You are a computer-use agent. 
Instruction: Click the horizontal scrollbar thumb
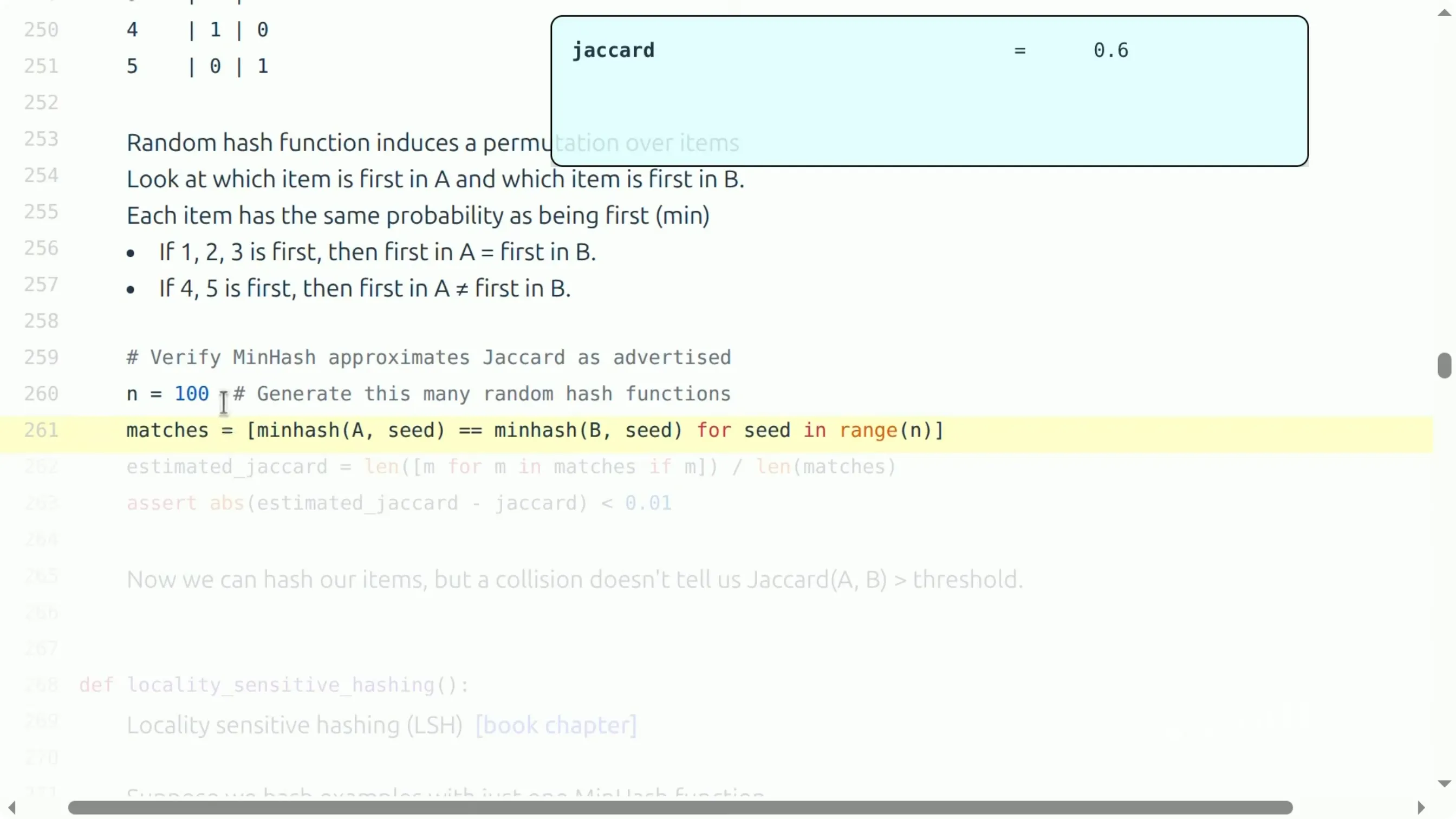point(680,808)
